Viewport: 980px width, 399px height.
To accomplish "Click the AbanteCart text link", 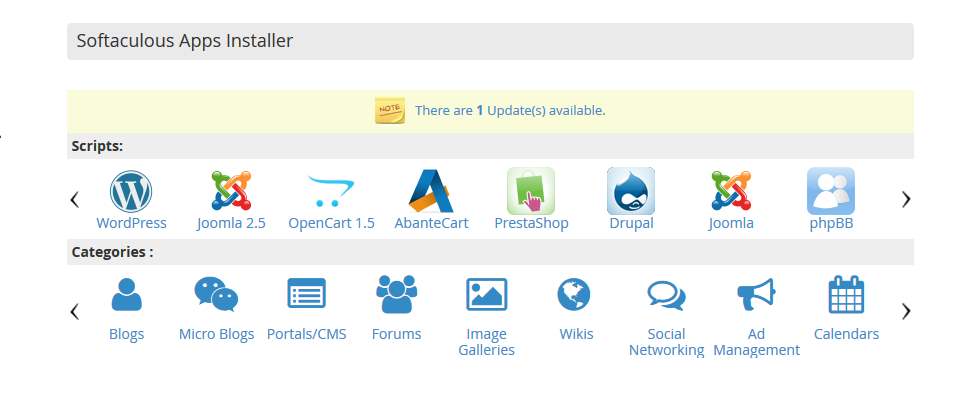I will click(x=431, y=223).
